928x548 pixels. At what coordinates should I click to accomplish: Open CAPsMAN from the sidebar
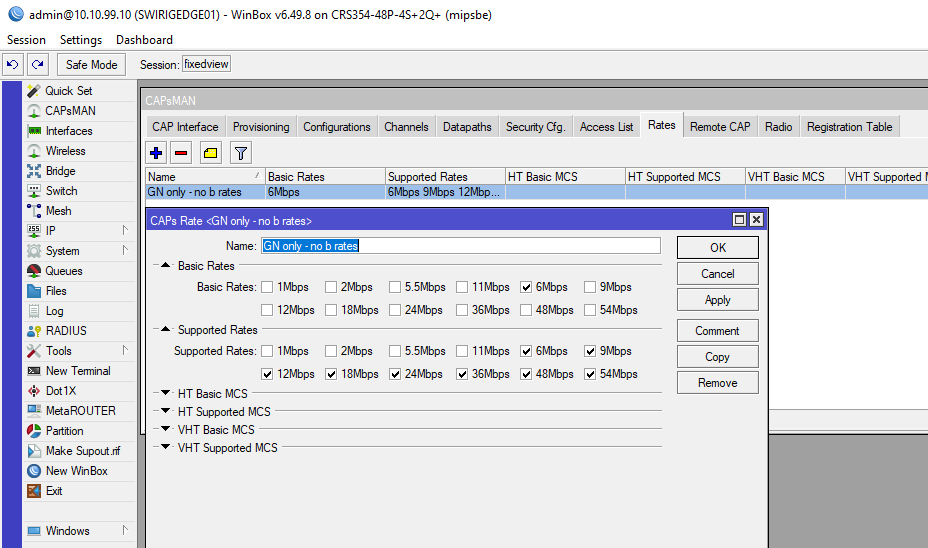click(69, 111)
